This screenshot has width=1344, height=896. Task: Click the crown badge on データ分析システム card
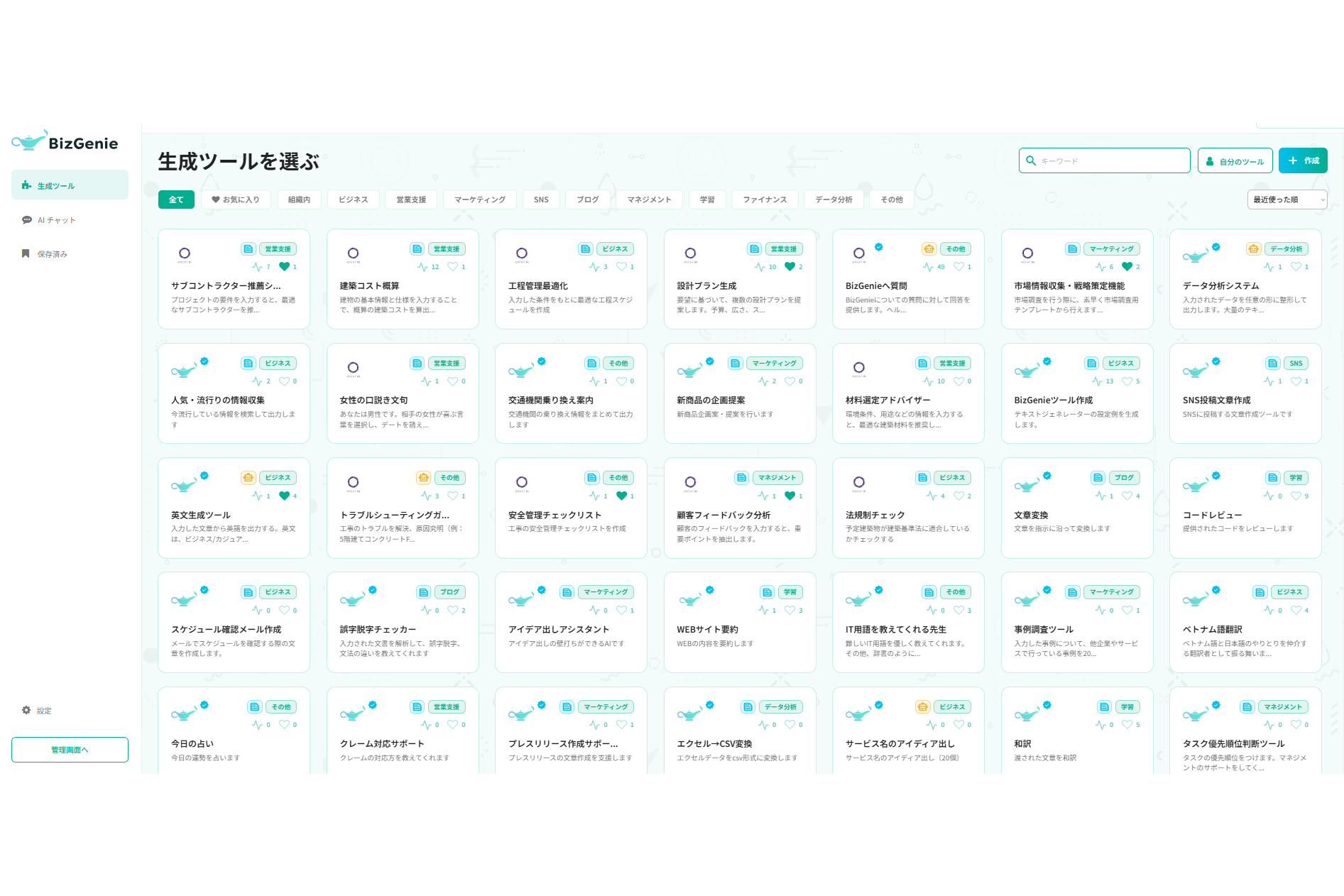point(1255,248)
